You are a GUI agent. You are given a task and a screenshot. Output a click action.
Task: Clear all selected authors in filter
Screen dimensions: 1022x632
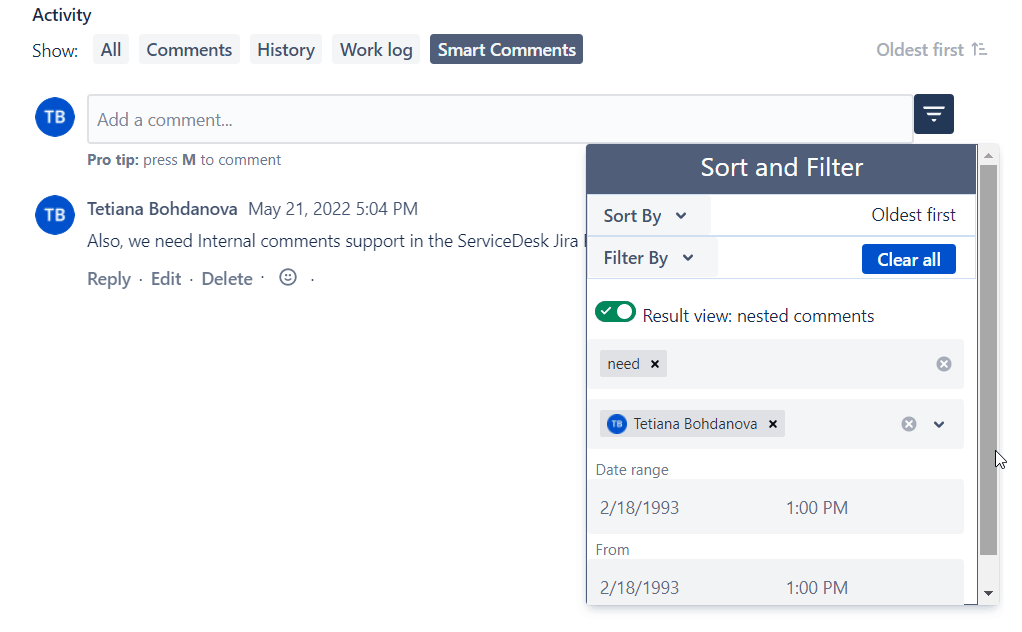coord(908,424)
